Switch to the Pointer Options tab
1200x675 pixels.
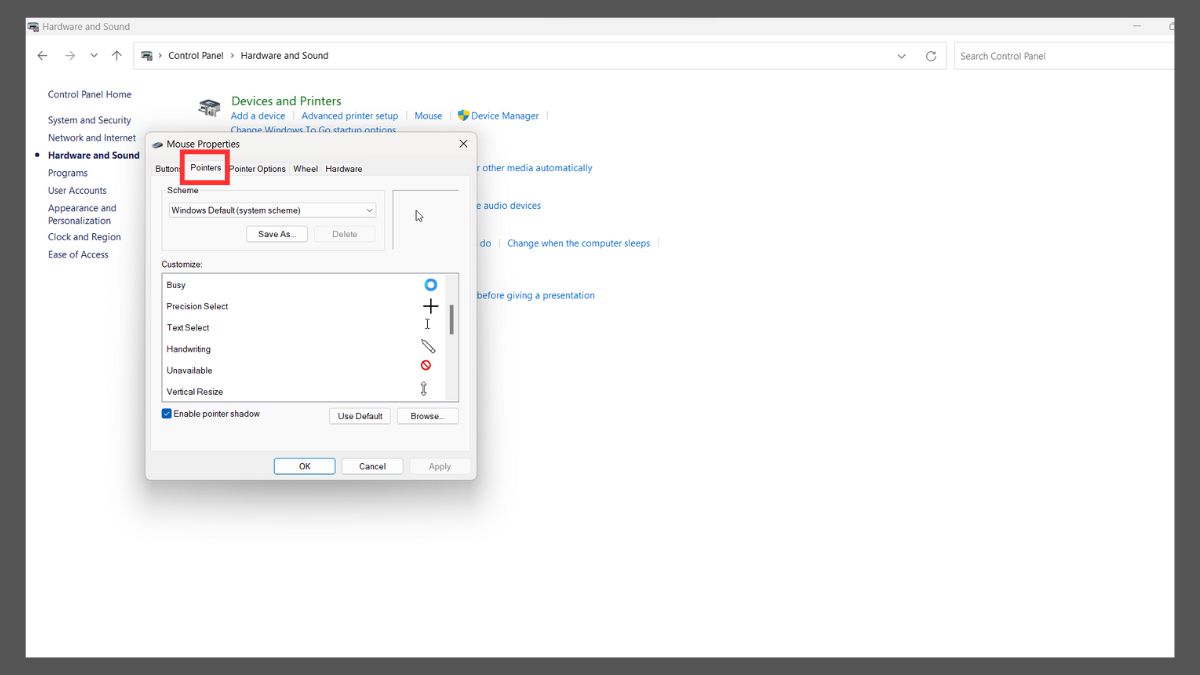click(x=258, y=169)
